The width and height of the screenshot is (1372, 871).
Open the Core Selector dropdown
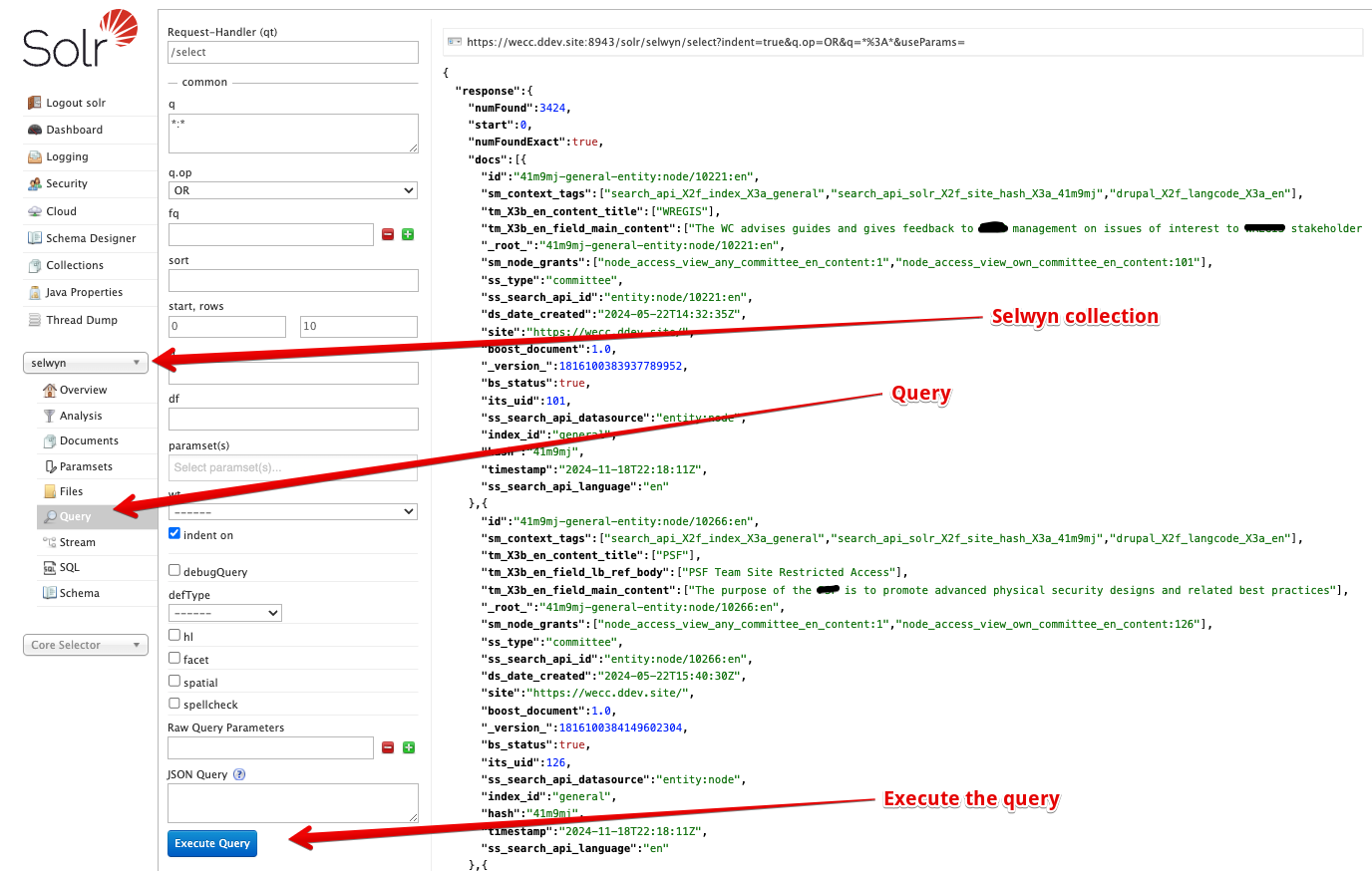(x=86, y=645)
